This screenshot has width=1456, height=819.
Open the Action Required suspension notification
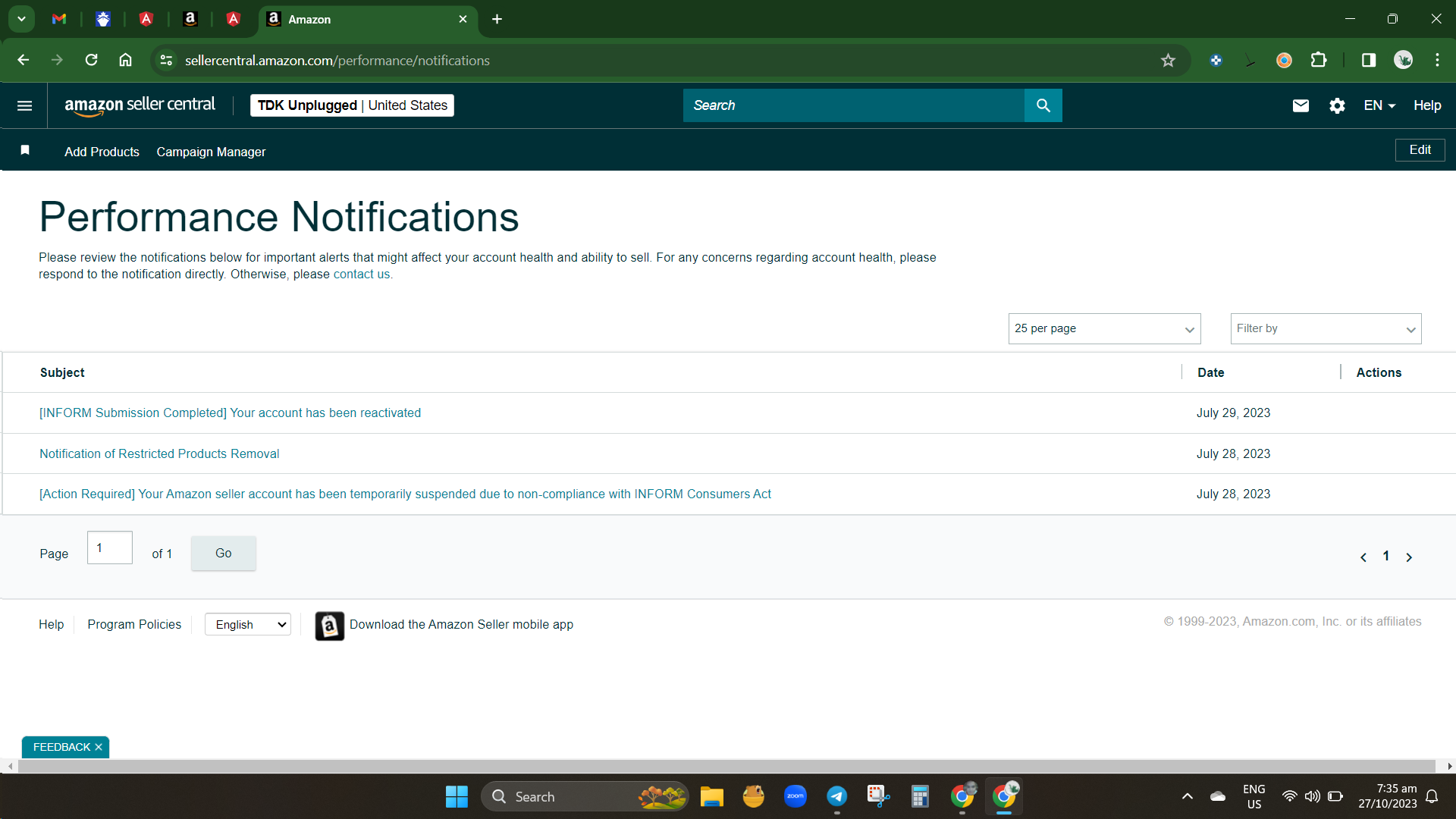(x=405, y=494)
